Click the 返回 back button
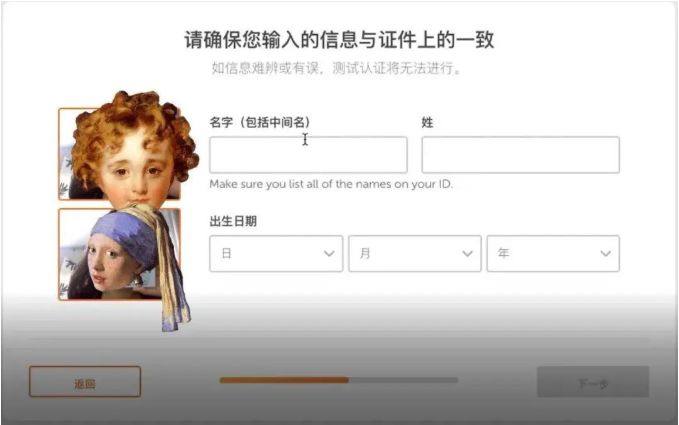 (x=85, y=382)
